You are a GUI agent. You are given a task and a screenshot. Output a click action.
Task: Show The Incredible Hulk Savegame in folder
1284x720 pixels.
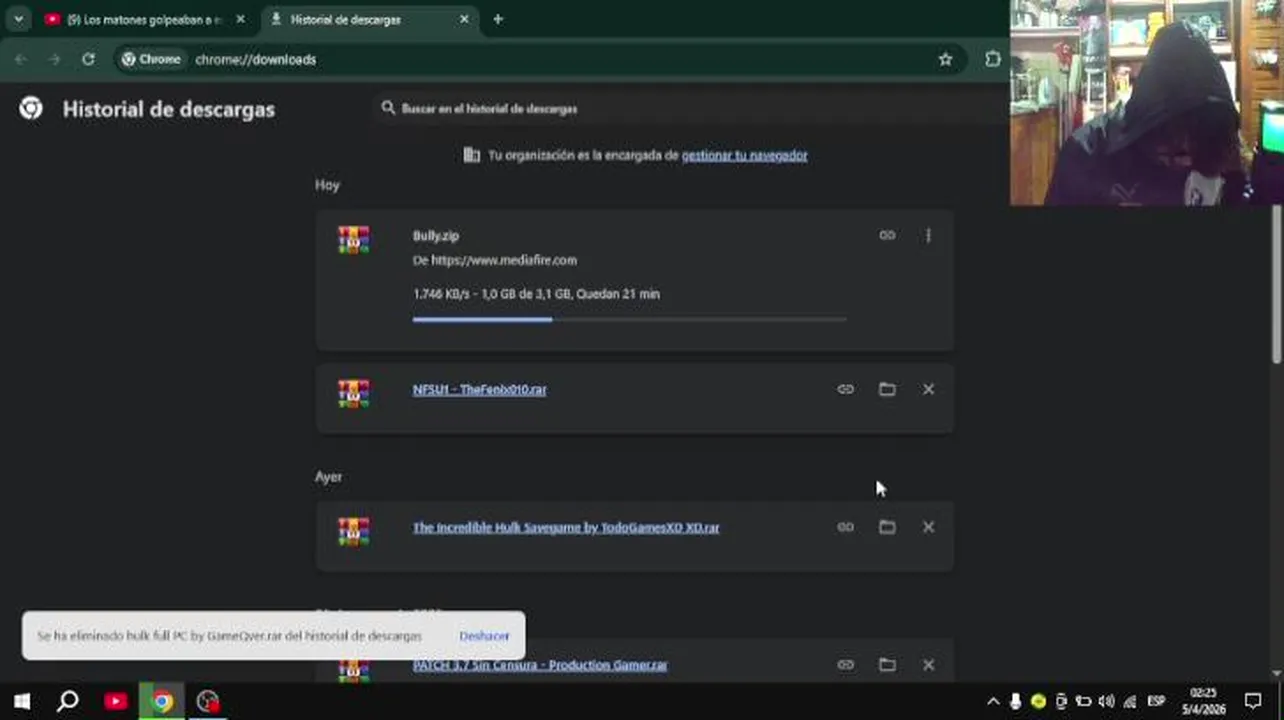tap(887, 527)
